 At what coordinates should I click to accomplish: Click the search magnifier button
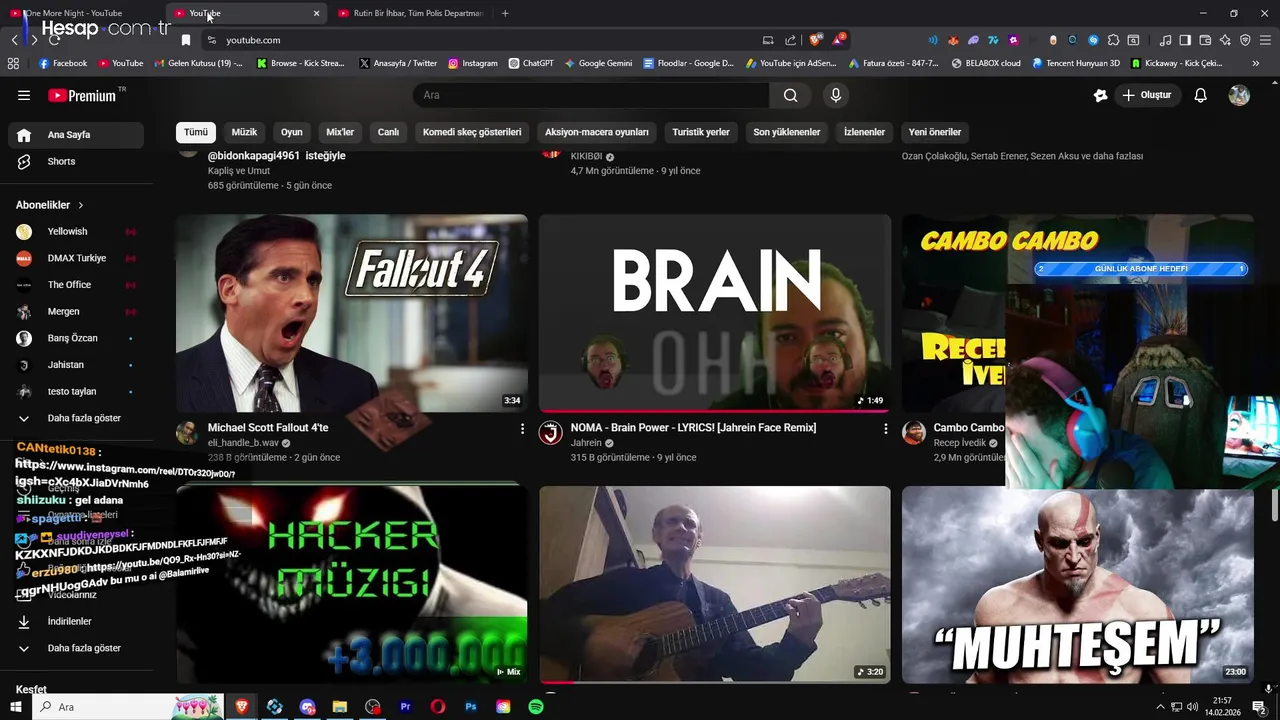[x=791, y=95]
